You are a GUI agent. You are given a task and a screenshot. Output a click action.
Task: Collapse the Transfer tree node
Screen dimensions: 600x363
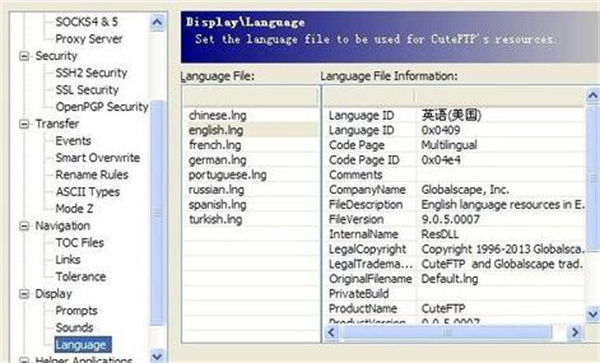(24, 124)
